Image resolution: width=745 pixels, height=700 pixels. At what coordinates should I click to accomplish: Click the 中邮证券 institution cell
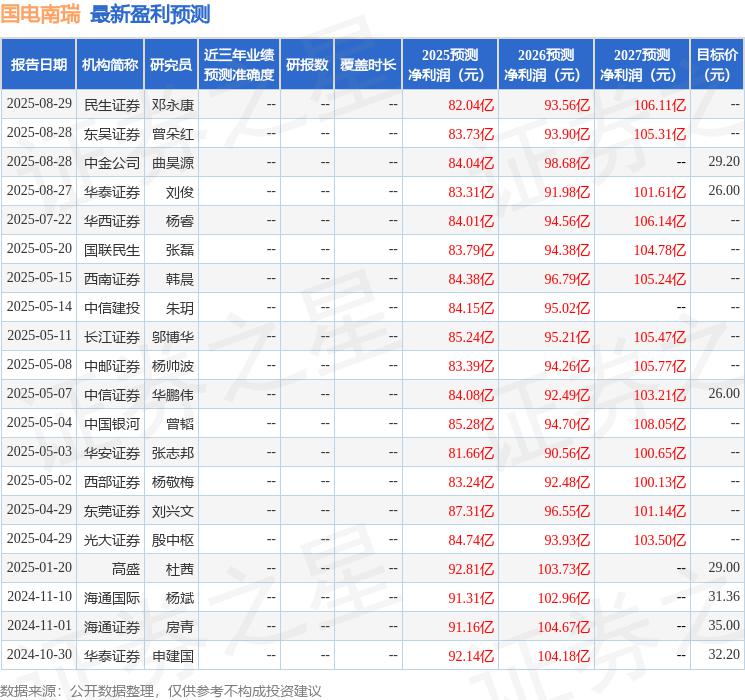112,366
